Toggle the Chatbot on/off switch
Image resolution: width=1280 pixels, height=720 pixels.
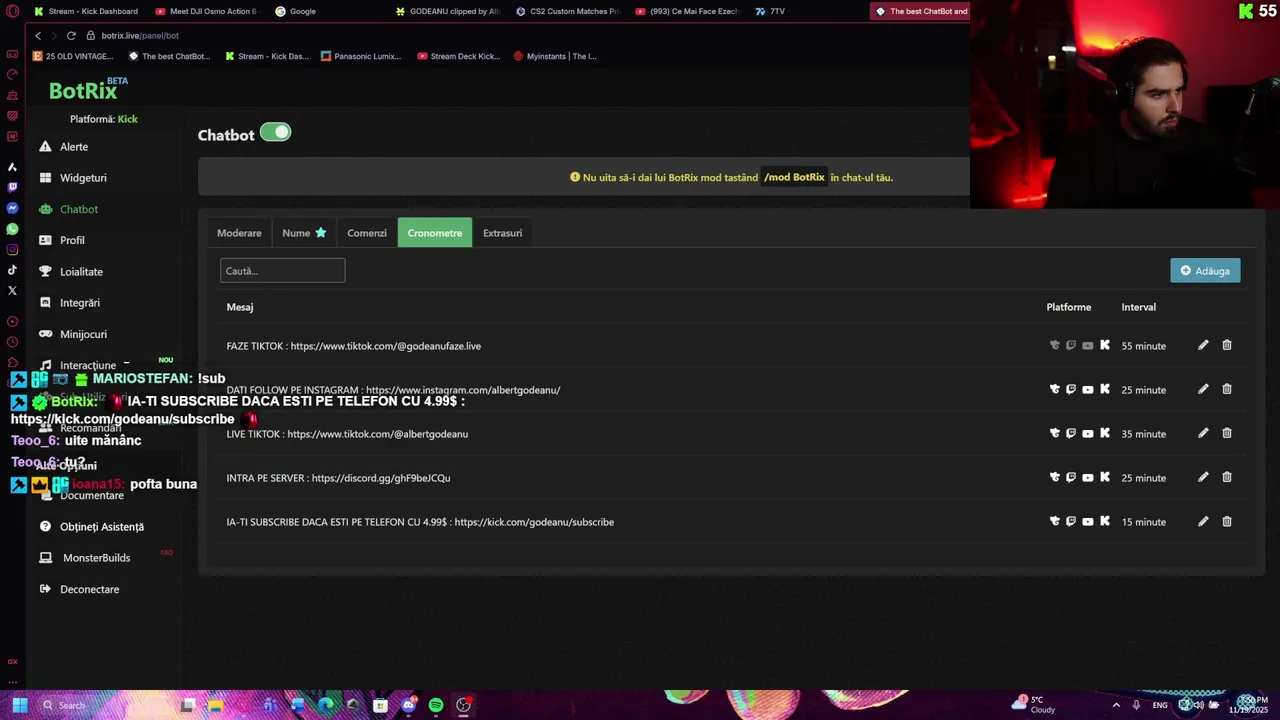(x=276, y=132)
